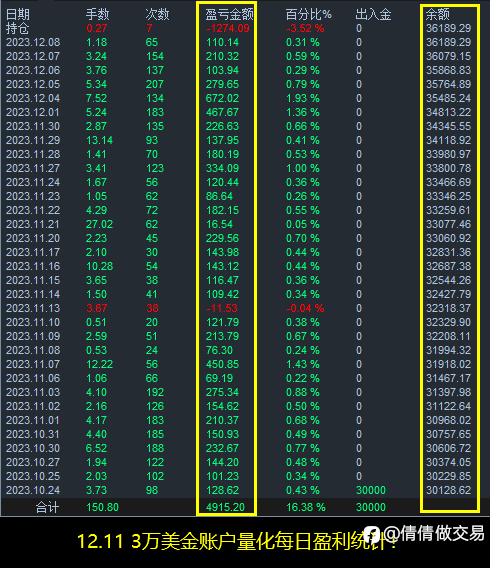
Task: Click the 百分比% column header
Action: tap(308, 14)
